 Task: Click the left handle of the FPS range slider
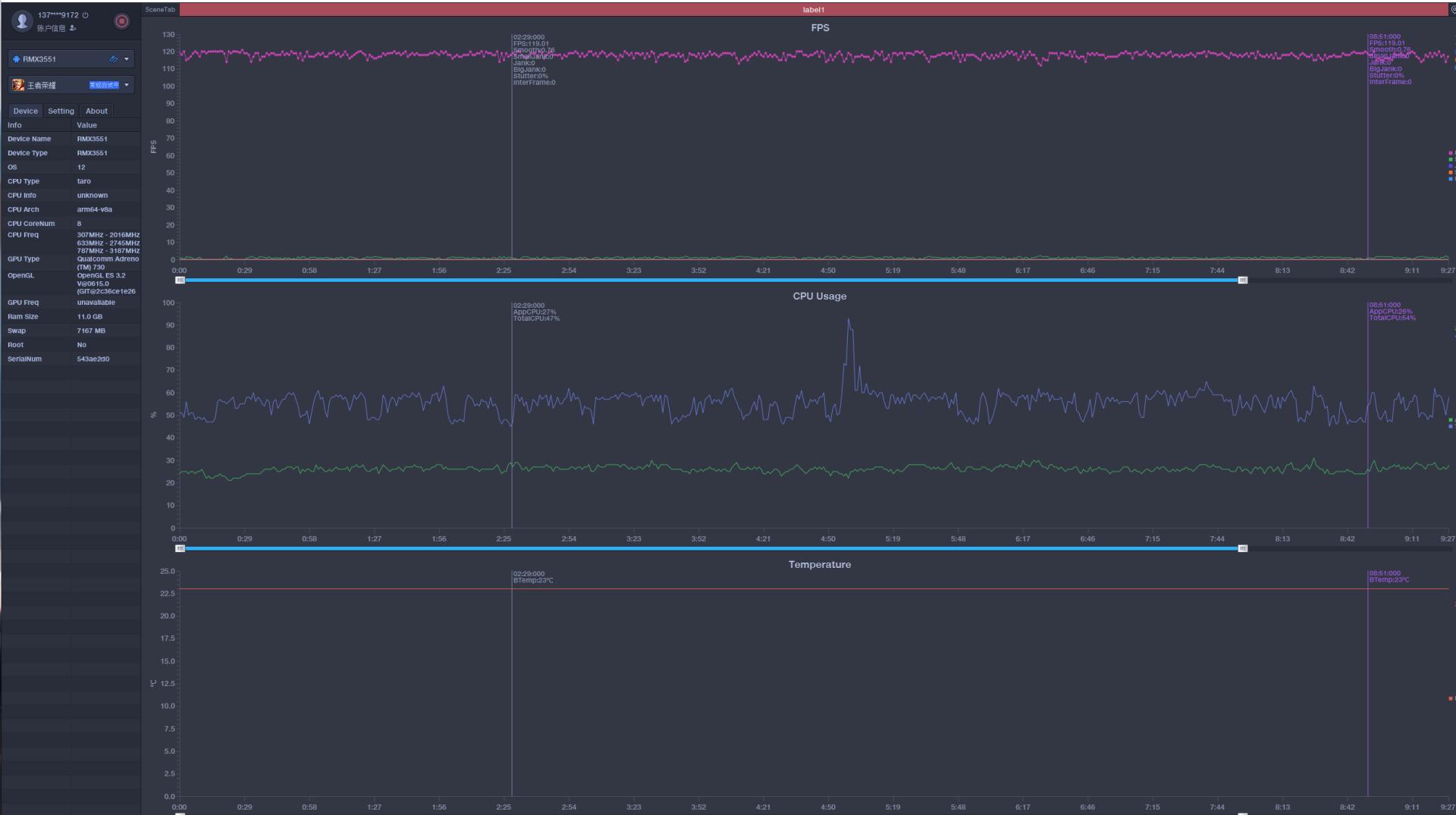(180, 281)
